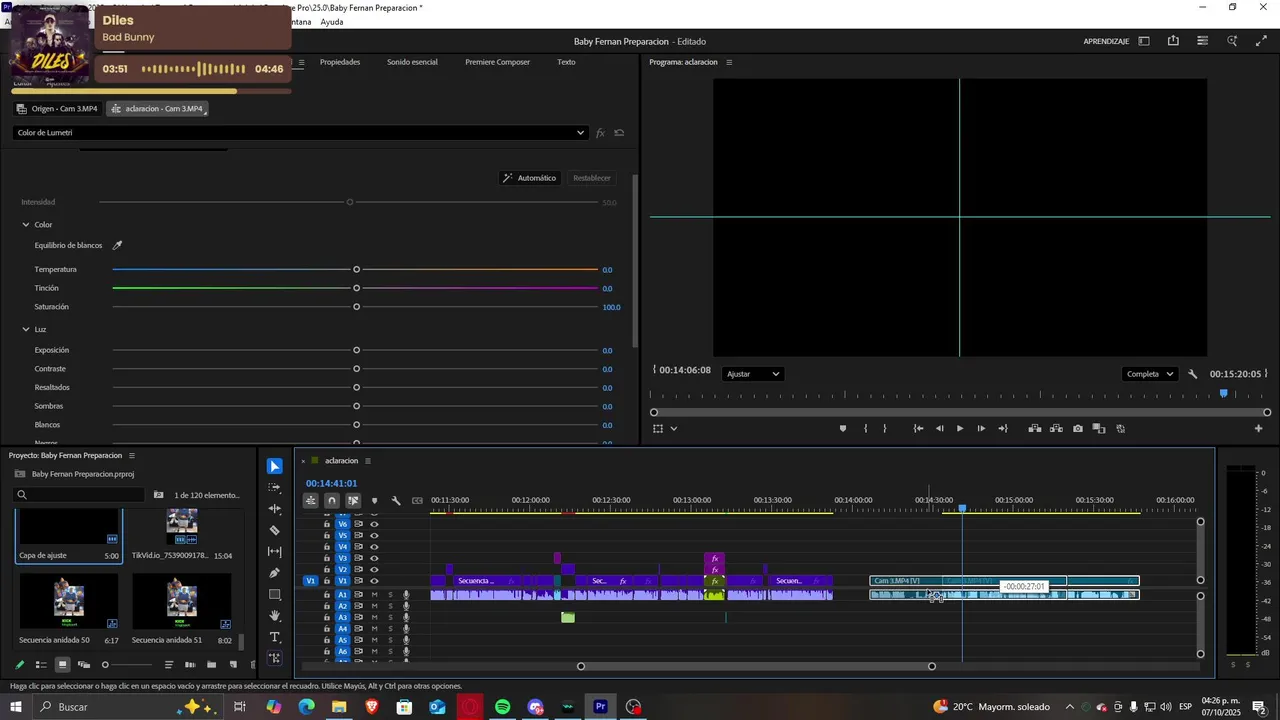Screen dimensions: 1280x720
Task: Open APRENDIZAJE workspace
Action: [1106, 41]
